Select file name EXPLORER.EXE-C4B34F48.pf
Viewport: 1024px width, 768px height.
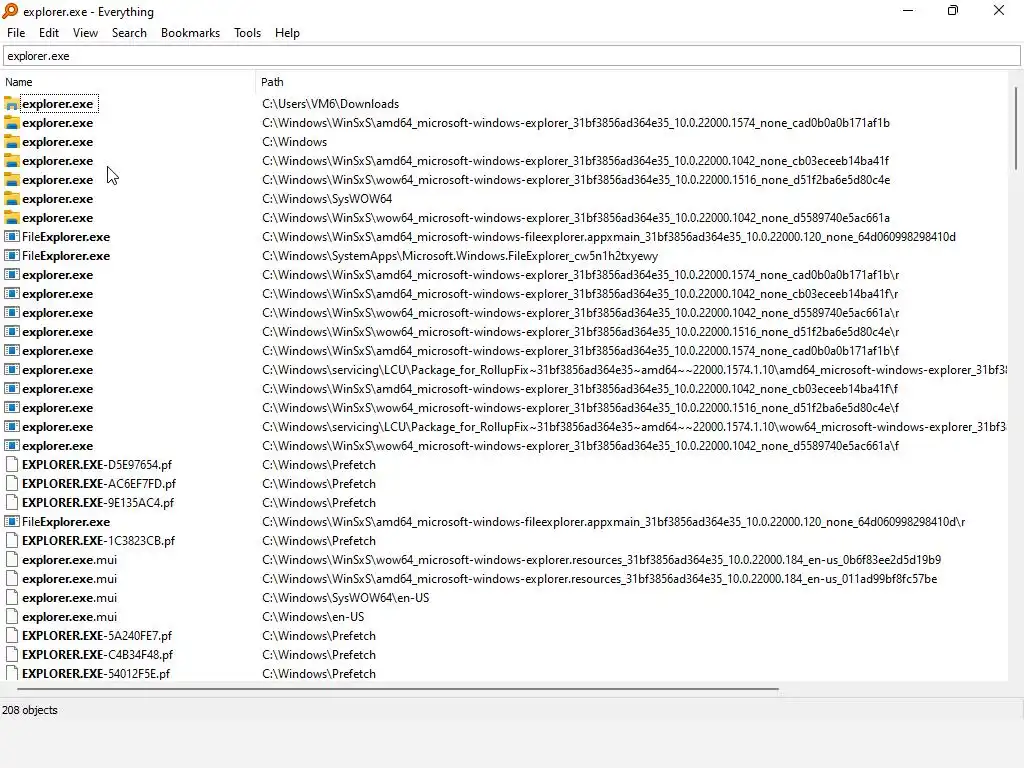coord(97,654)
